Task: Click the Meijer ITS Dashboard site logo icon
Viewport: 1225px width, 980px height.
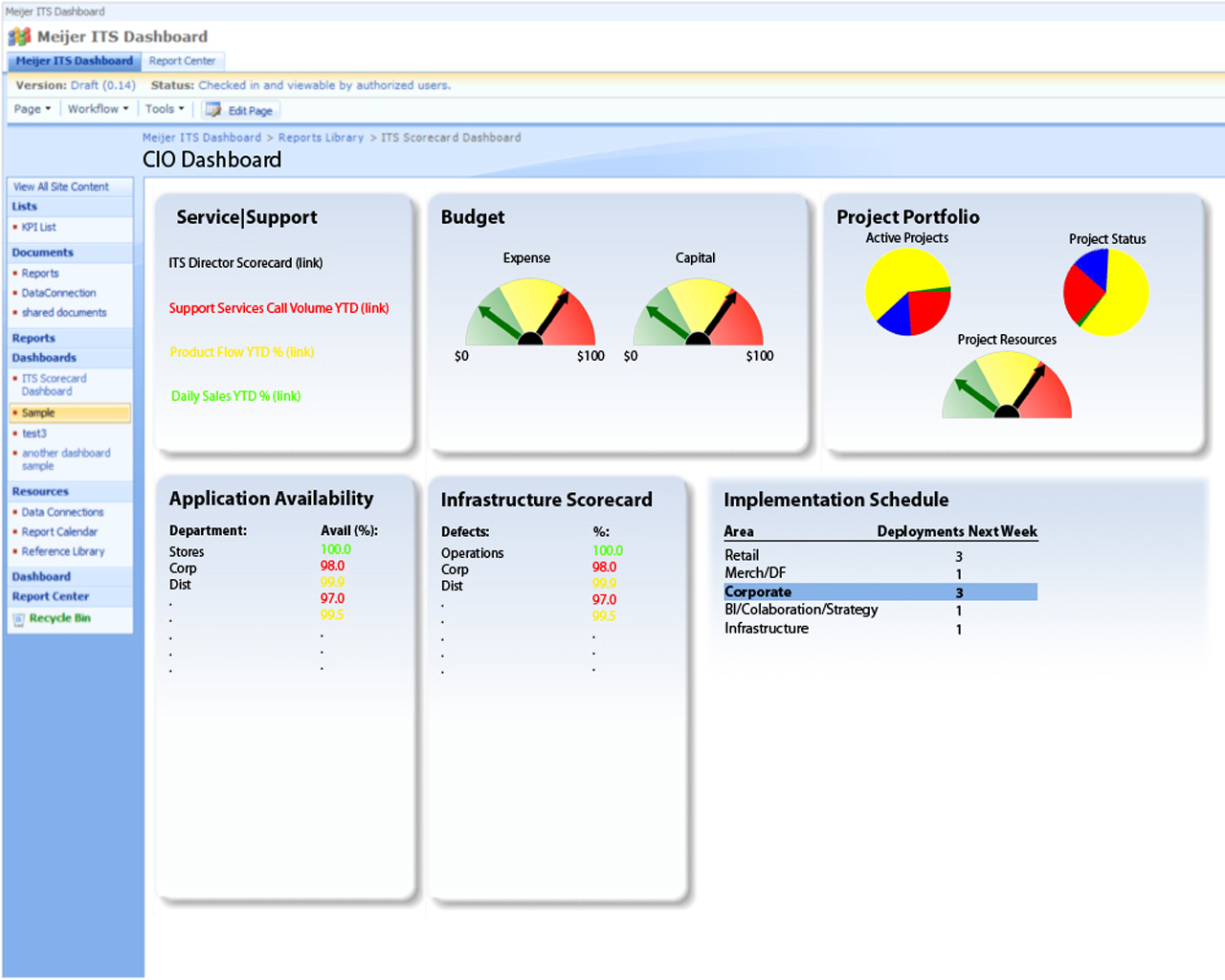Action: tap(19, 36)
